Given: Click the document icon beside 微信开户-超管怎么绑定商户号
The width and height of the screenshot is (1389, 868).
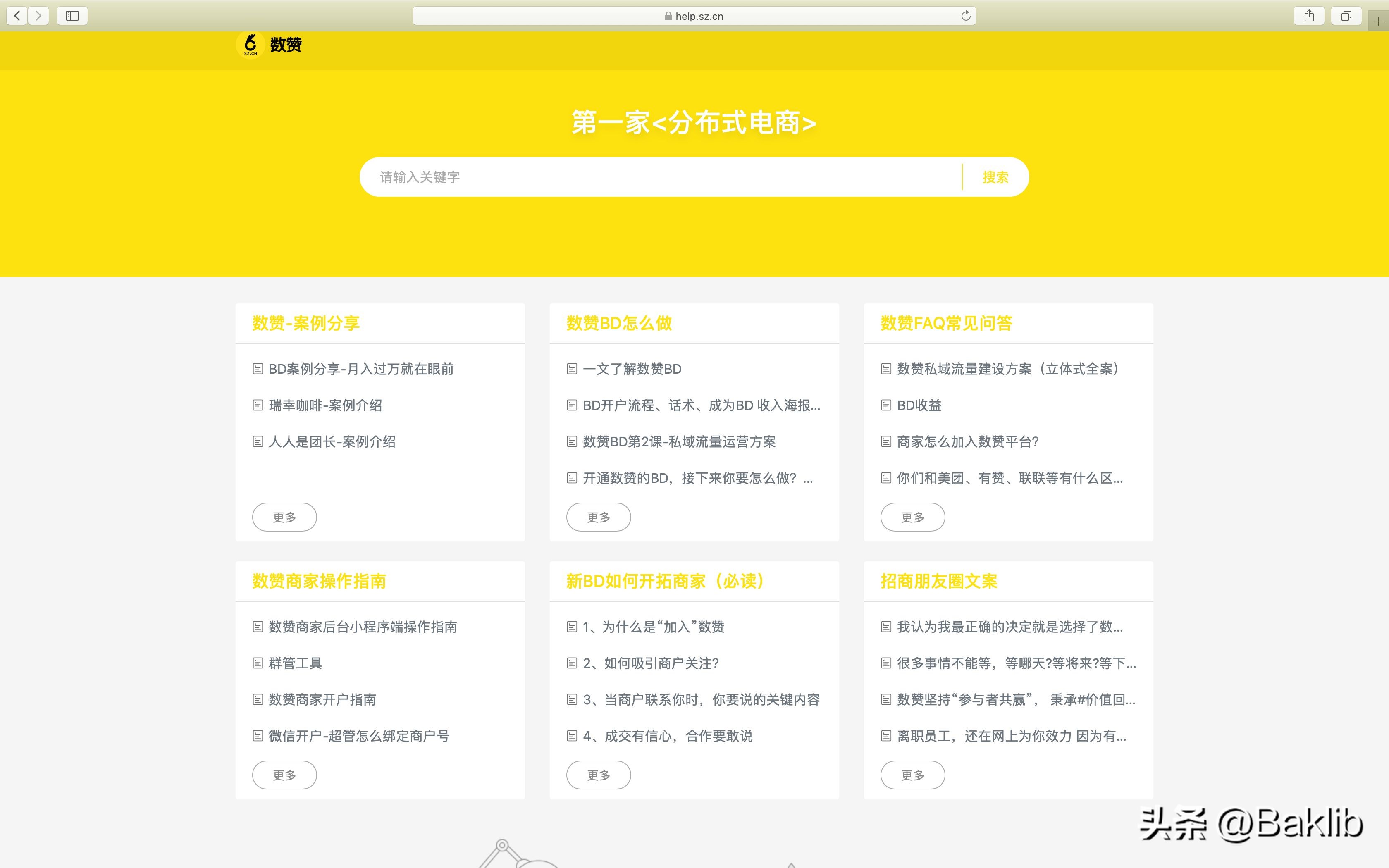Looking at the screenshot, I should (x=258, y=736).
